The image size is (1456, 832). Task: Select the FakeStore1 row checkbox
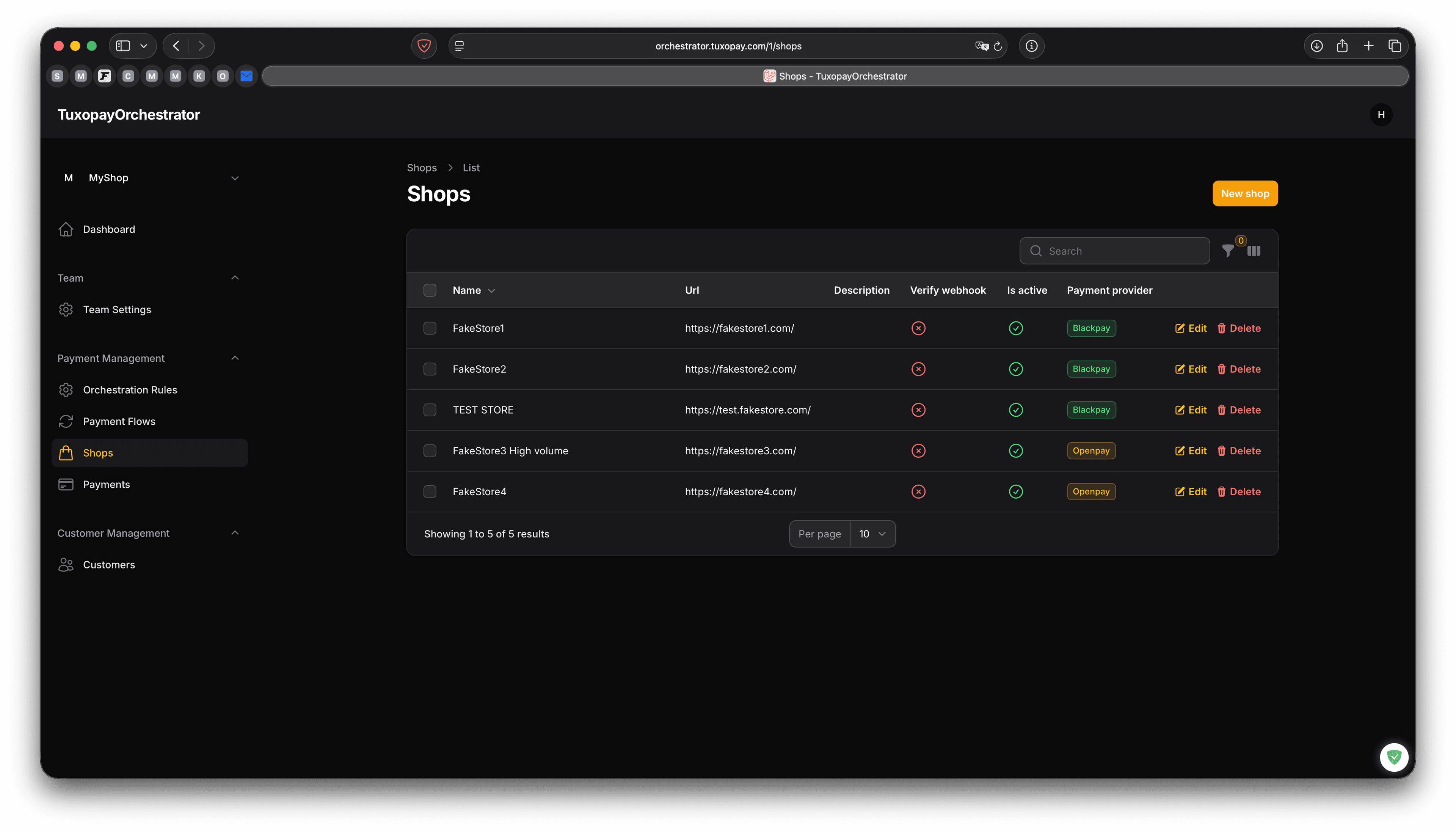(430, 328)
